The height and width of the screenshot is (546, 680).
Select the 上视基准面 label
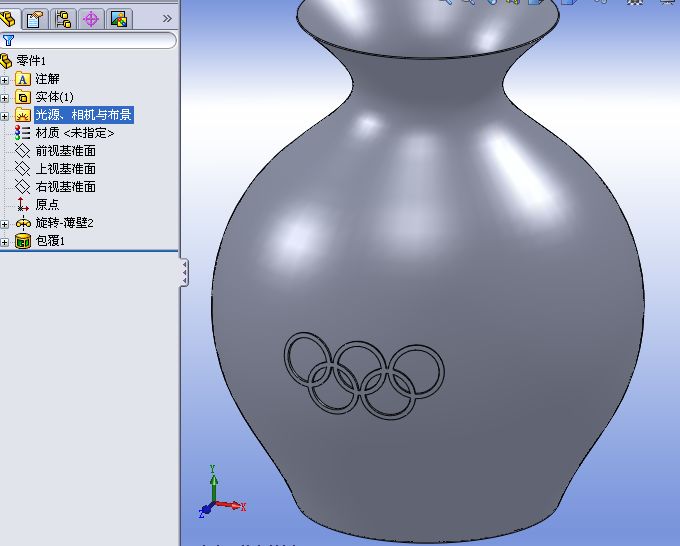[x=65, y=169]
